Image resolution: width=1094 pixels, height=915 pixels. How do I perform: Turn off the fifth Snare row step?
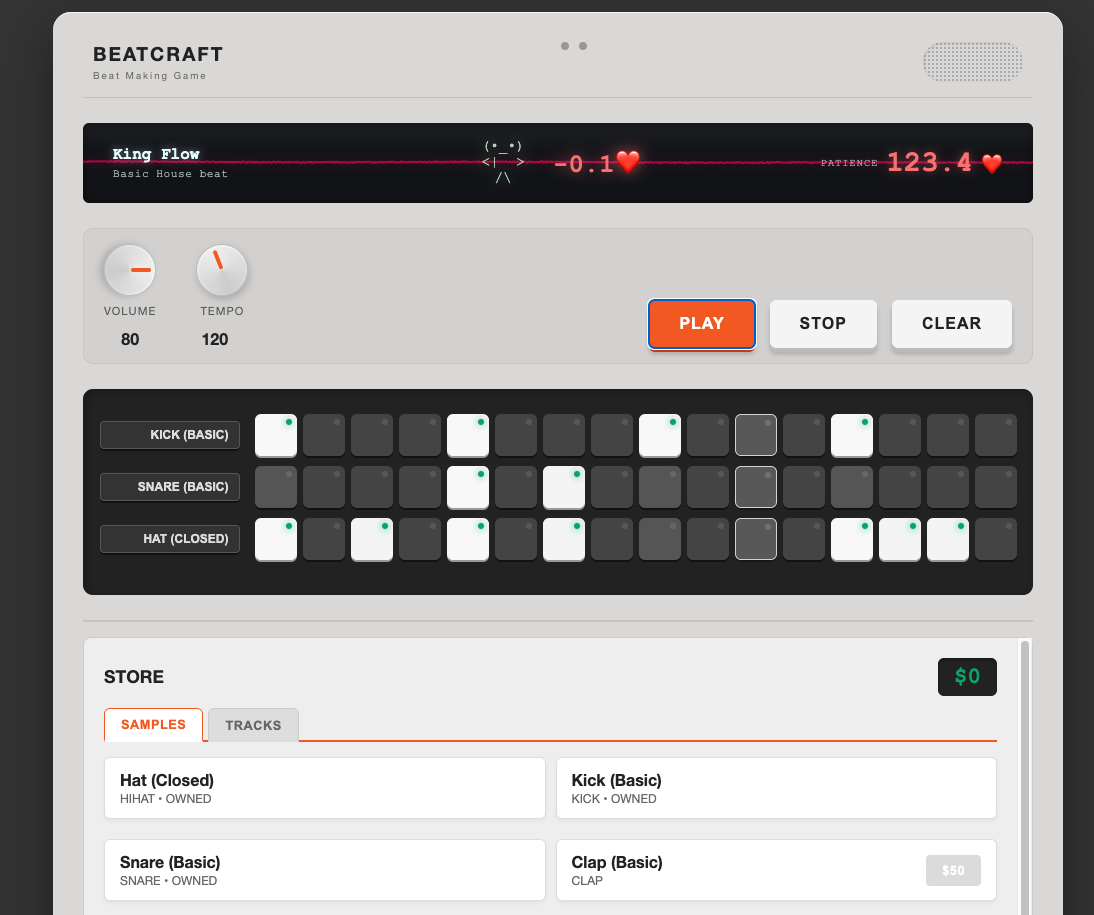click(x=468, y=487)
